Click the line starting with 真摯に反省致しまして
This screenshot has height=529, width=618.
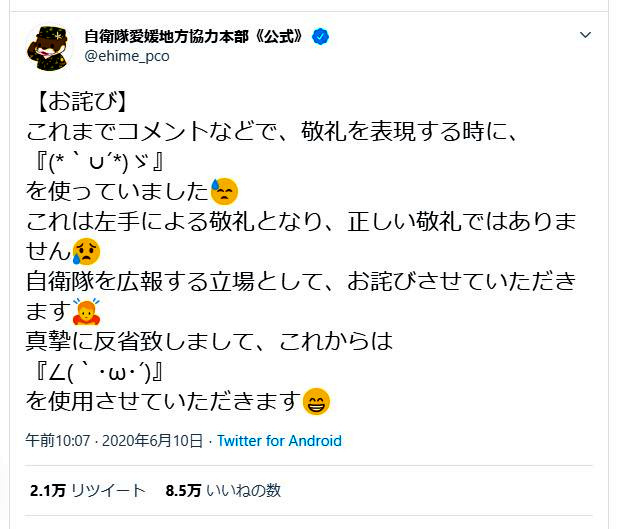point(210,341)
